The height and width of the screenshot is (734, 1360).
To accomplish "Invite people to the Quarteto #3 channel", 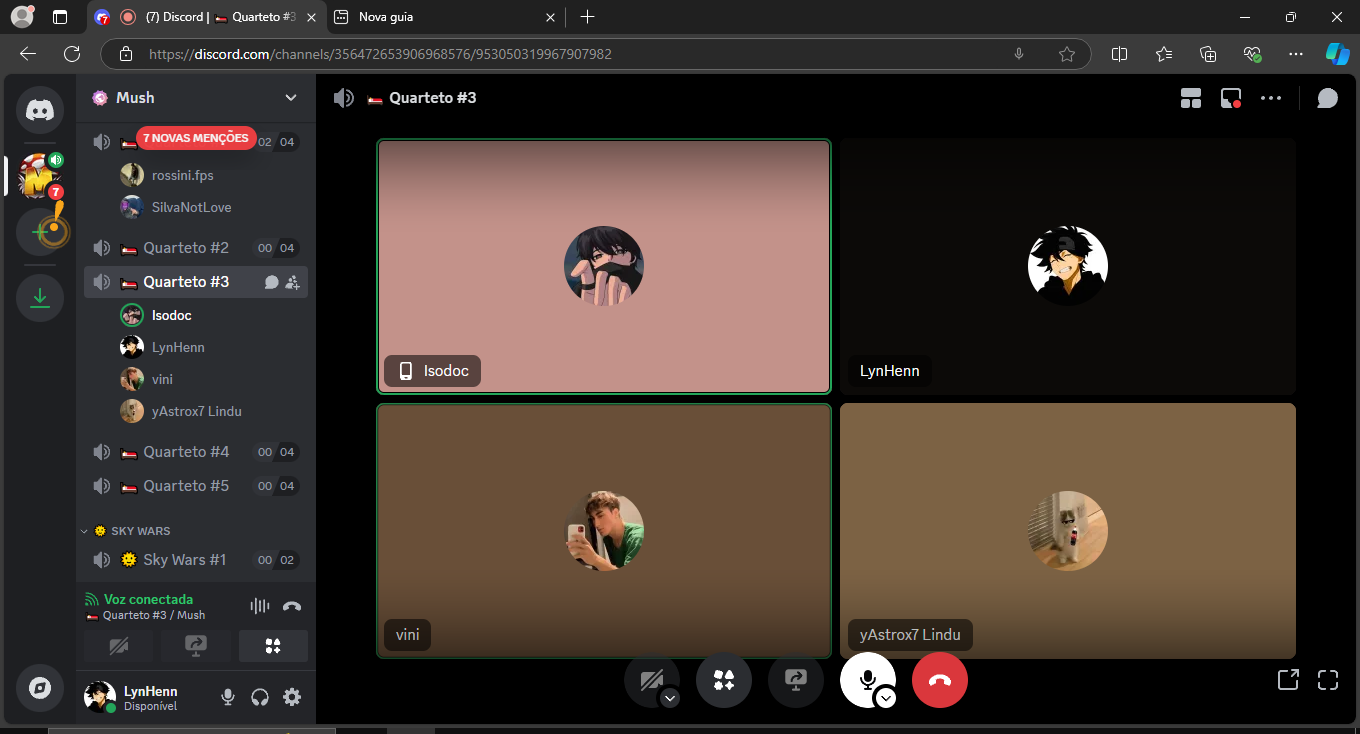I will 292,283.
